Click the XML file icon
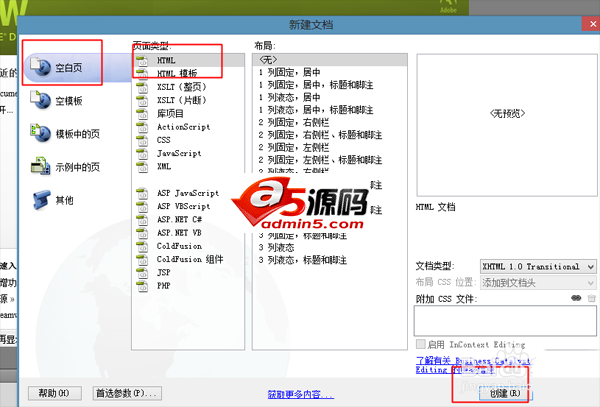 (x=142, y=167)
